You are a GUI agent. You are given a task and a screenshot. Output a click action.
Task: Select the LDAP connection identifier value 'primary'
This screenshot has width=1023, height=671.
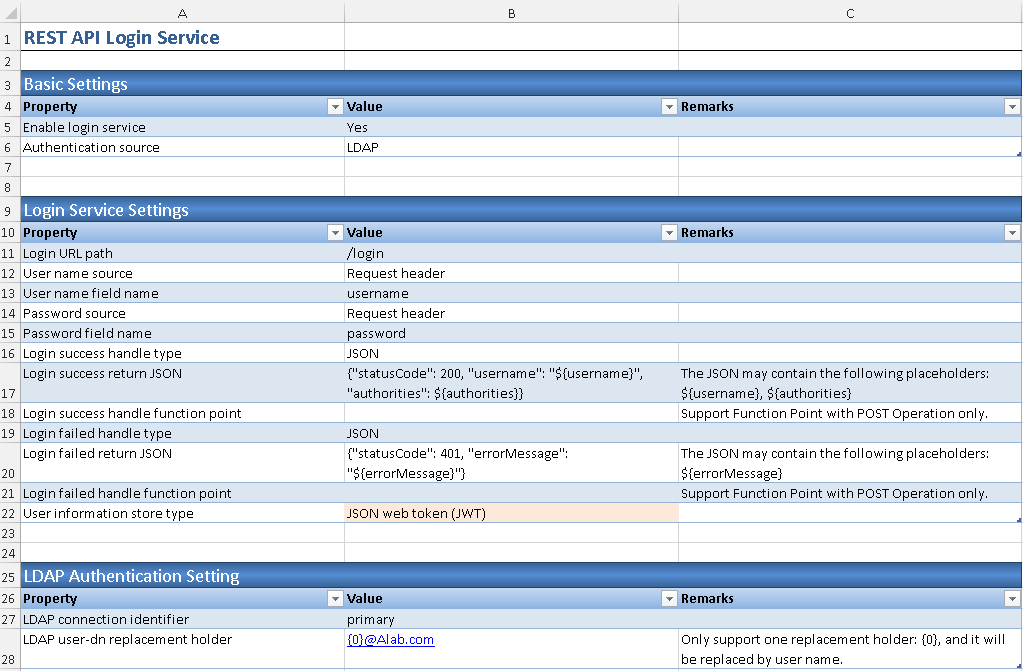[510, 619]
